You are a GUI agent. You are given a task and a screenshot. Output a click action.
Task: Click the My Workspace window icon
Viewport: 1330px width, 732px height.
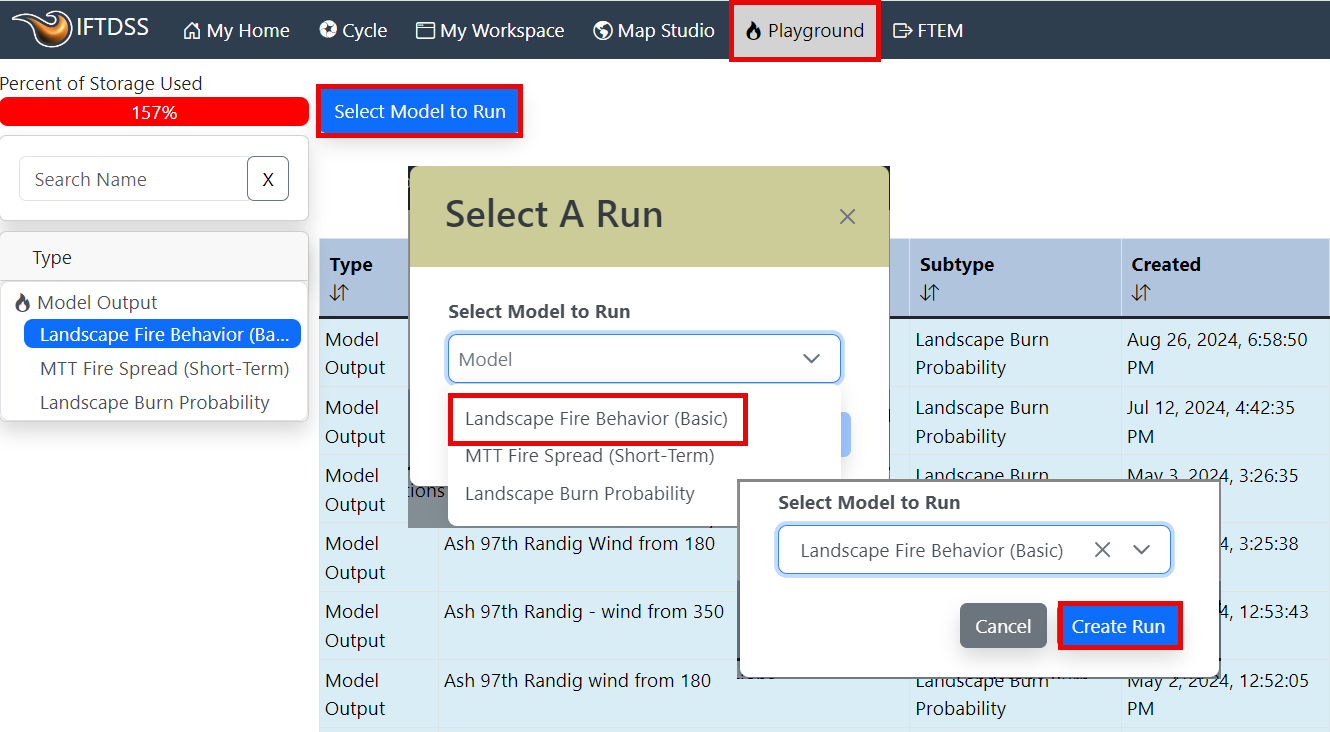click(x=425, y=30)
